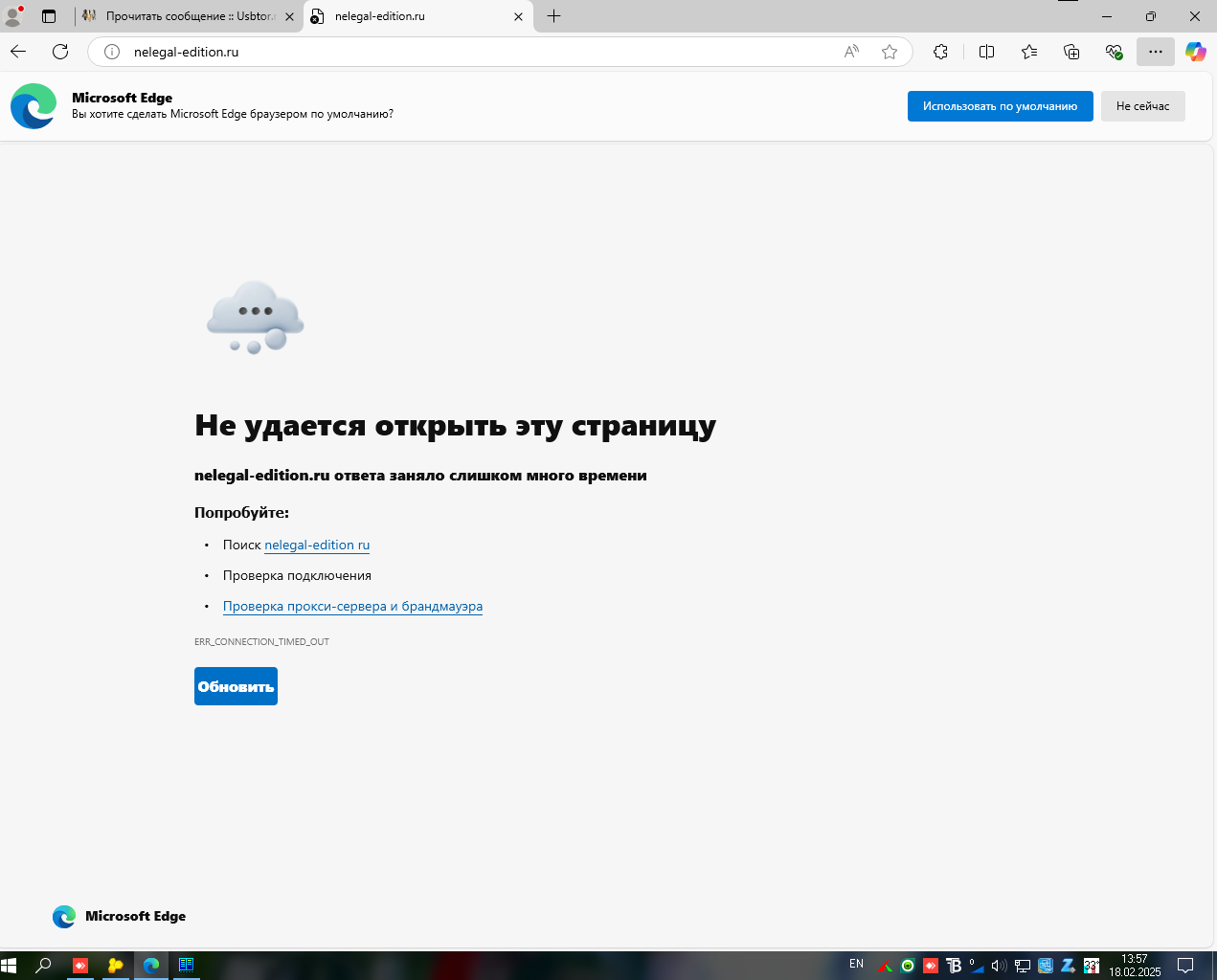Open the Extensions puzzle icon
1217x980 pixels.
coord(940,52)
